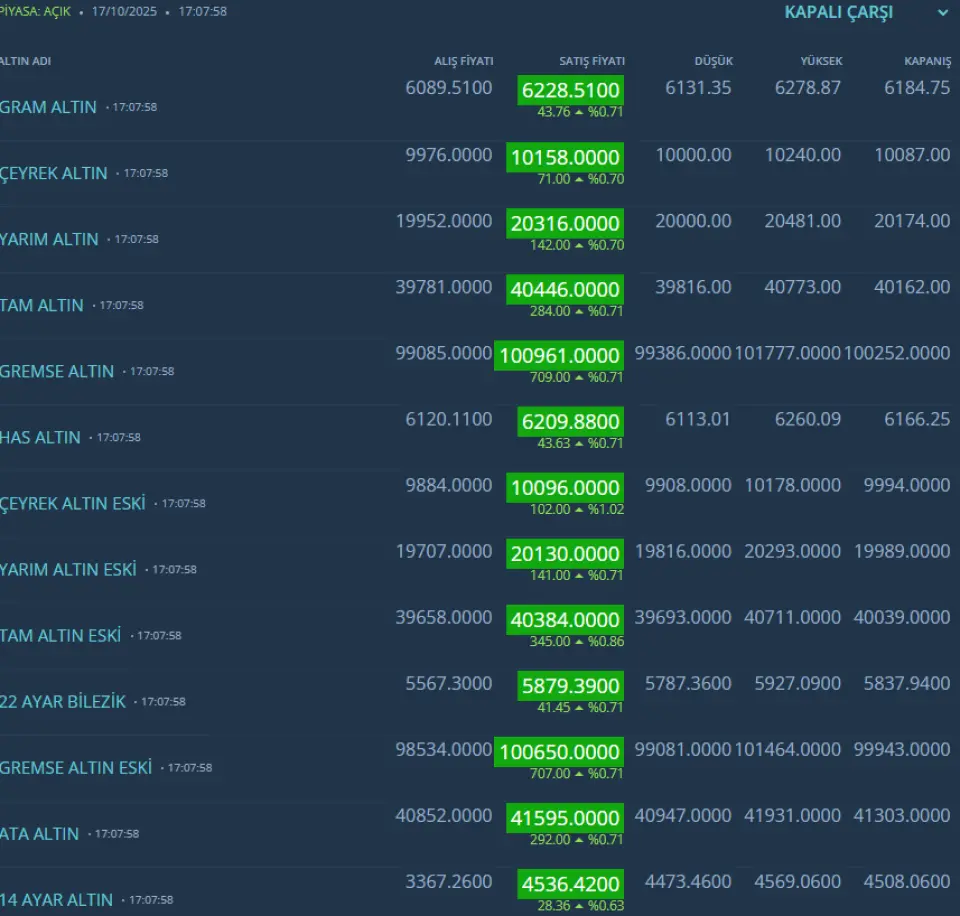Open the GRAM ALTIN row
Screen dimensions: 960x916
[x=49, y=107]
